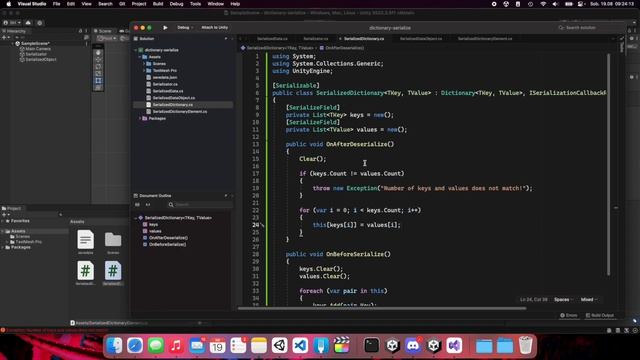Switch to the SerializedData.cs tab
640x360 pixels.
272,39
